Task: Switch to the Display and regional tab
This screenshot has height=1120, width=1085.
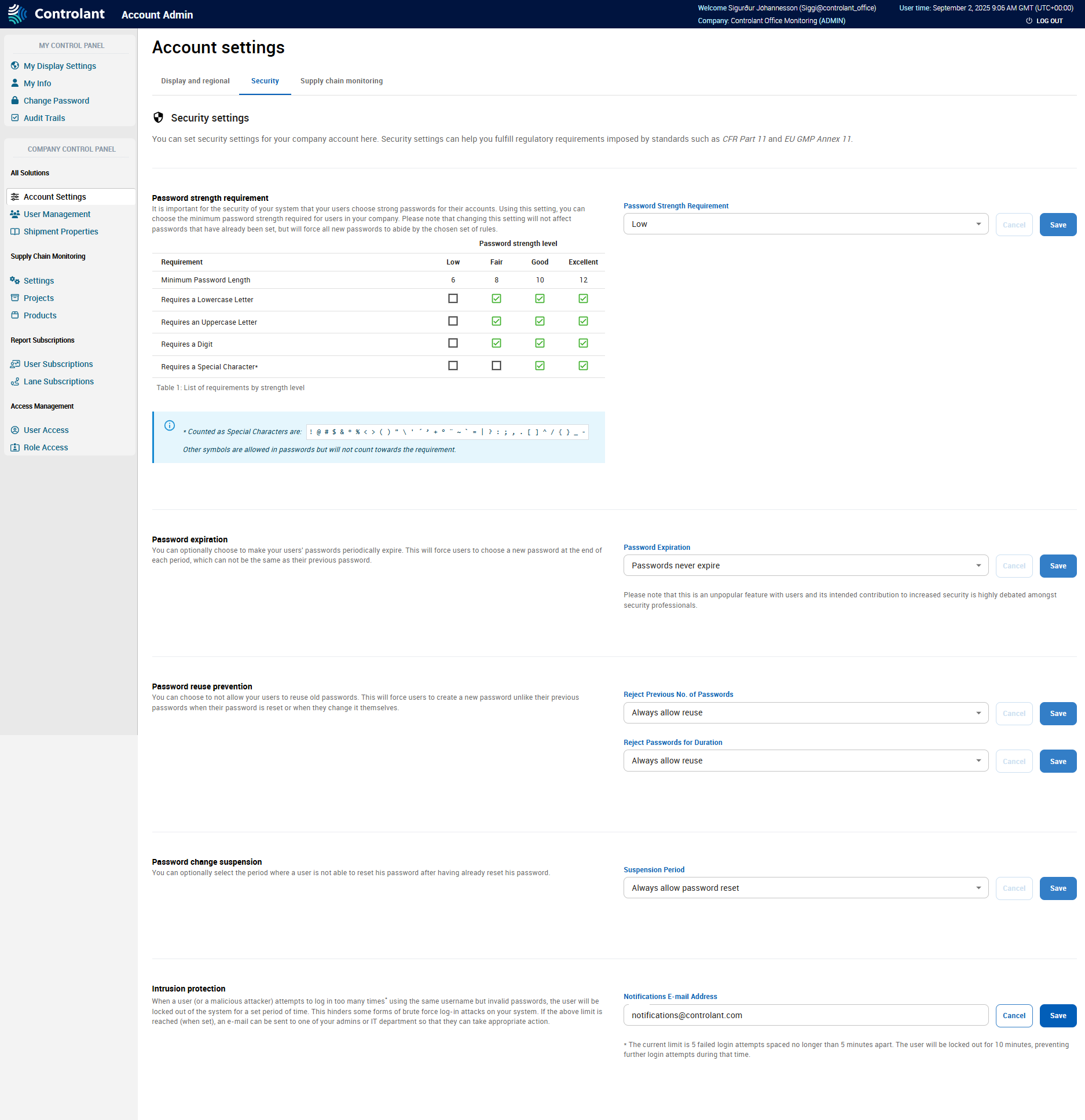Action: (195, 81)
